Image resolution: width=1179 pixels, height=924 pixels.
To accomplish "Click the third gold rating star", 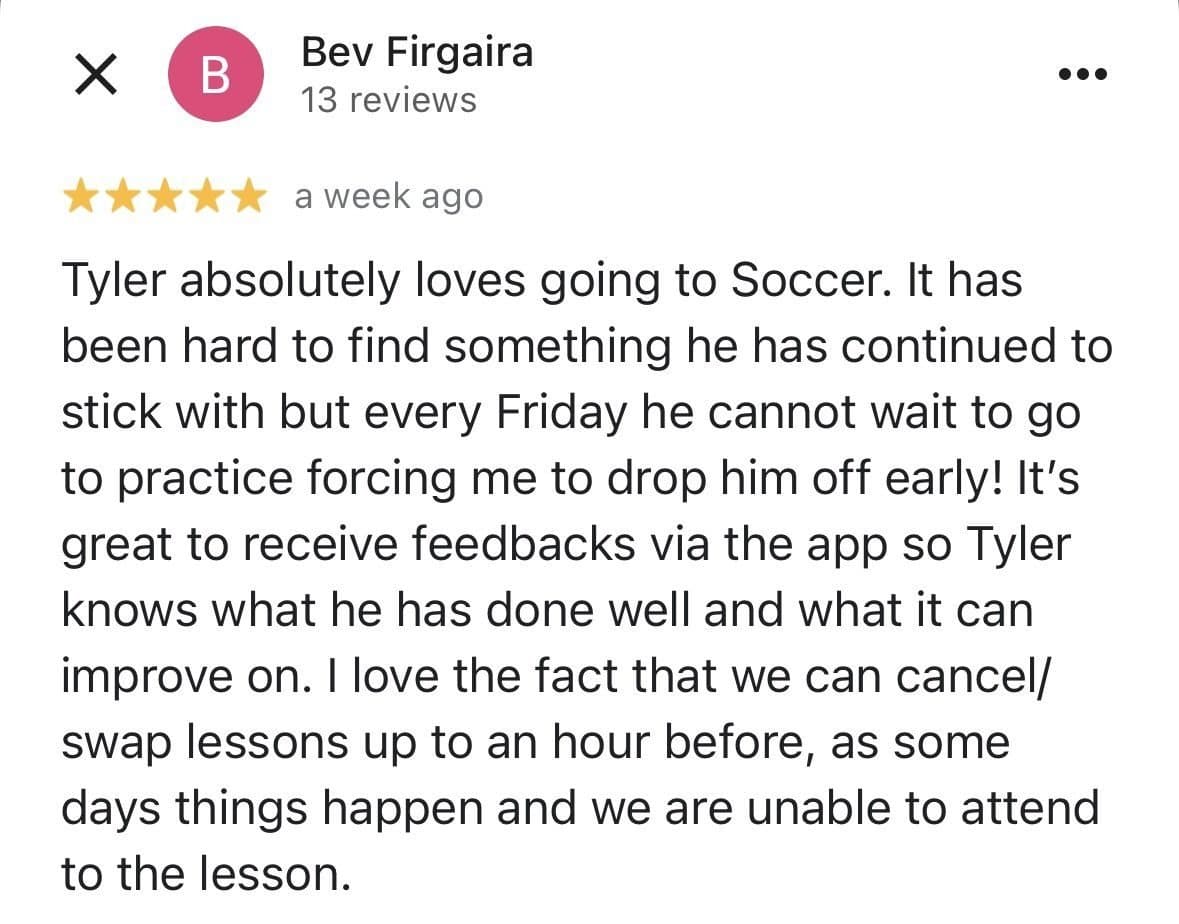I will pyautogui.click(x=164, y=198).
